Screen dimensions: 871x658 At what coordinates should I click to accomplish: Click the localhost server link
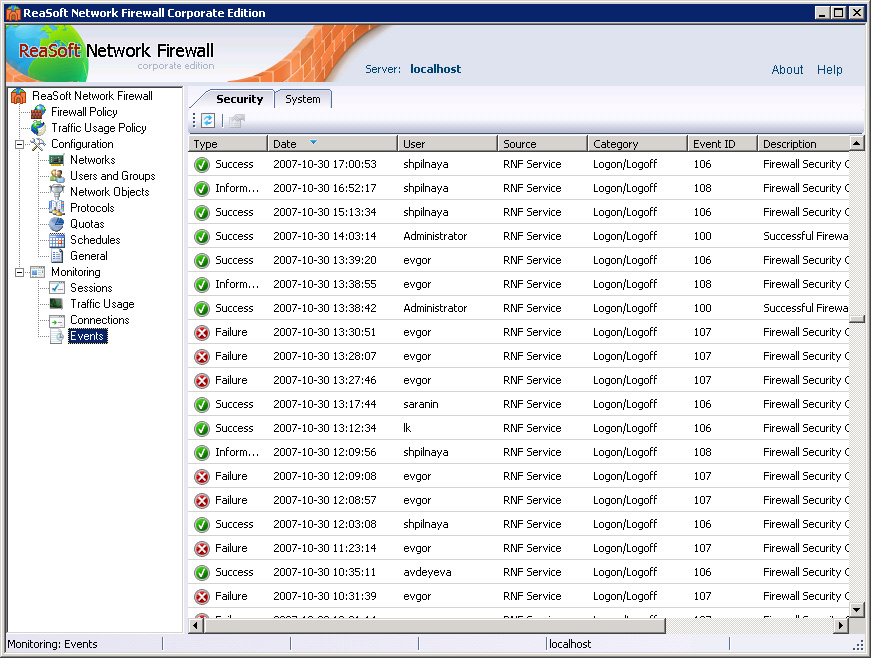436,69
